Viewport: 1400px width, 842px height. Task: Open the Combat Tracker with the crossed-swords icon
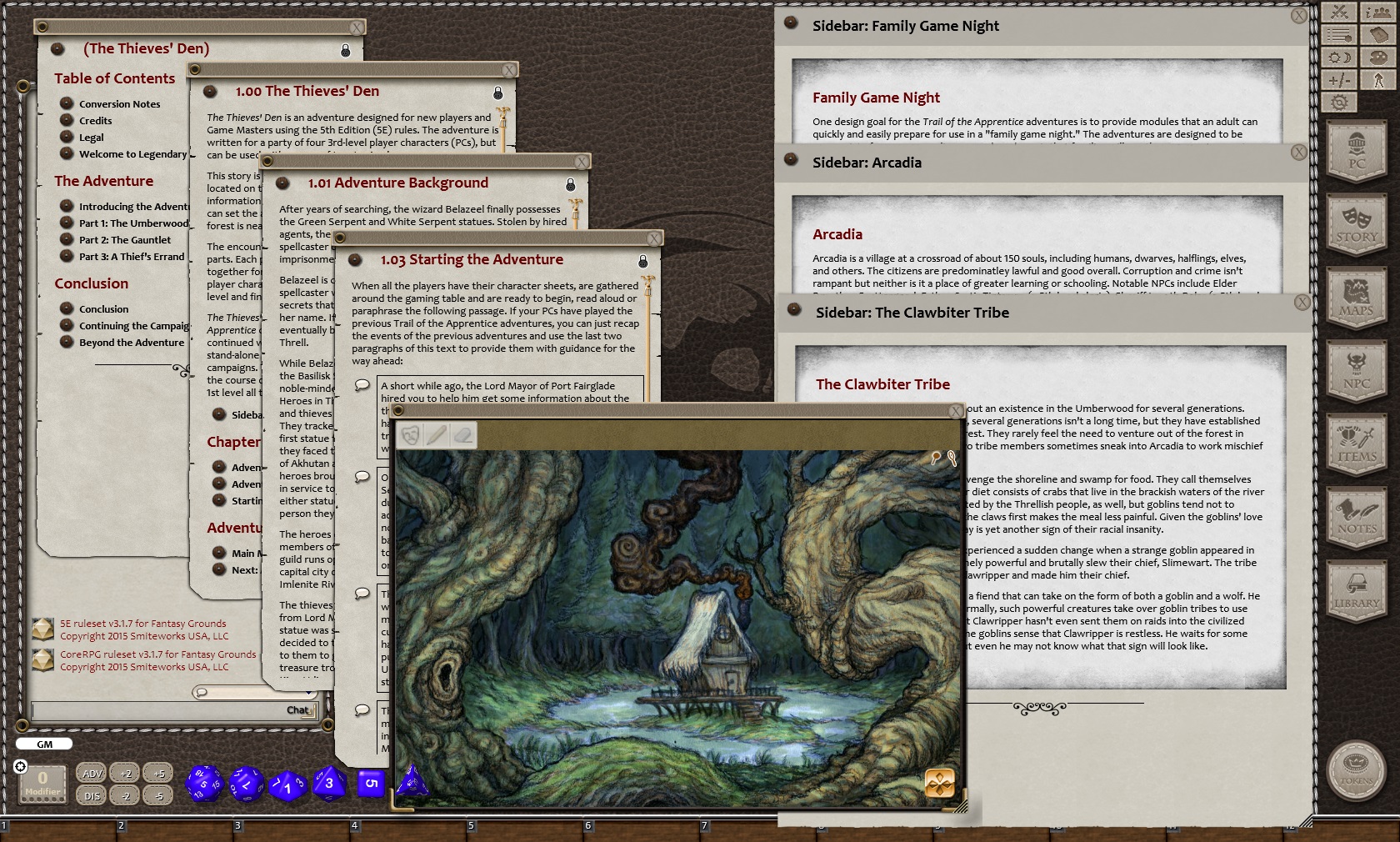[x=1339, y=11]
